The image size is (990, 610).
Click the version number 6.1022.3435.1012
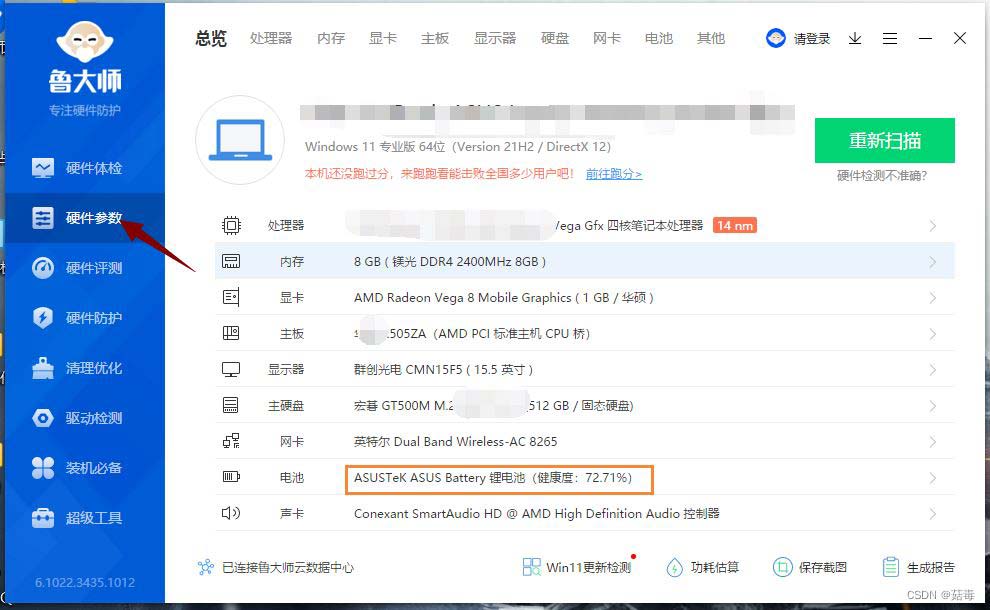point(85,582)
